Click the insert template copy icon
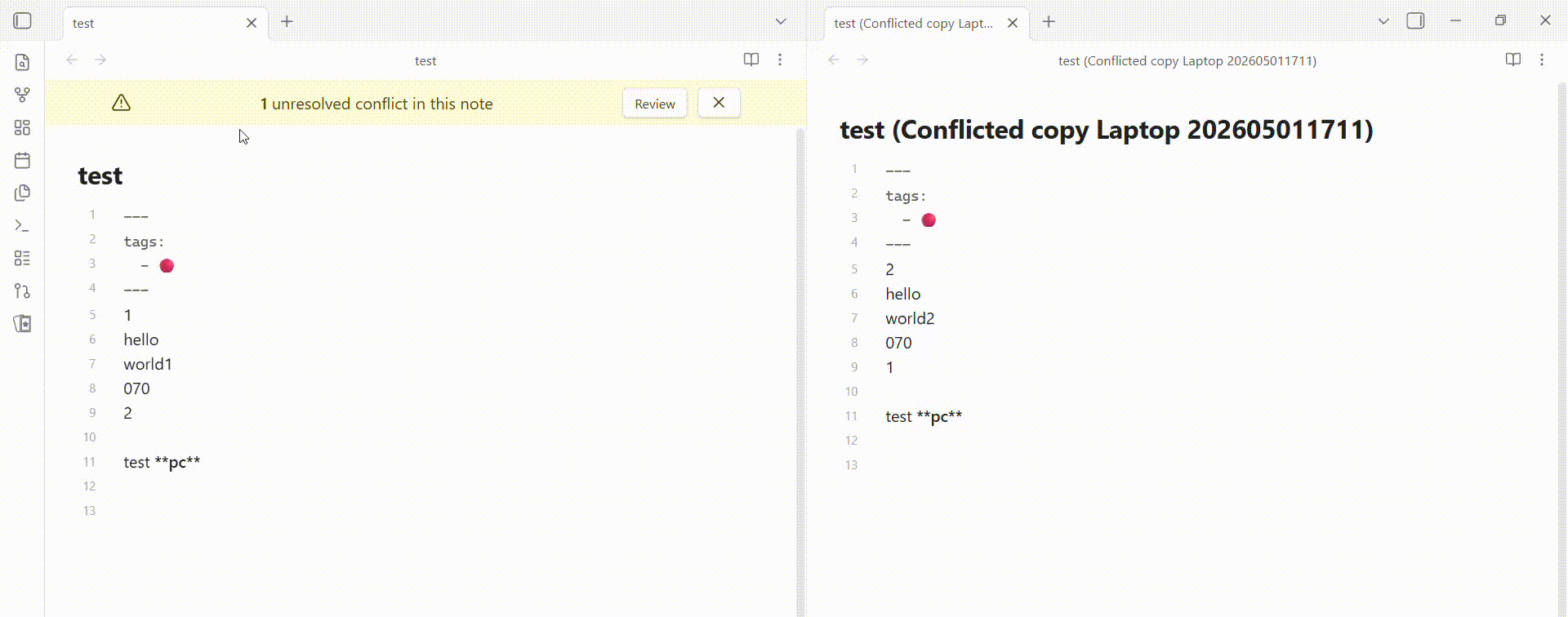 click(22, 193)
